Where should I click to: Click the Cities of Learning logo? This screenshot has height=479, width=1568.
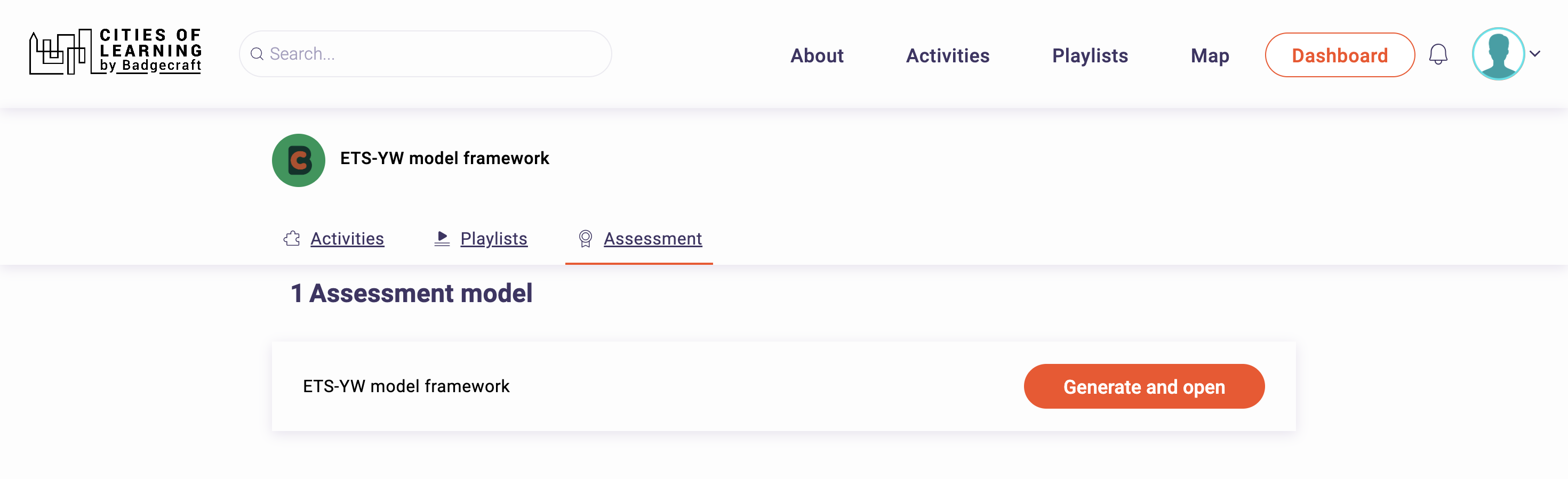[116, 52]
